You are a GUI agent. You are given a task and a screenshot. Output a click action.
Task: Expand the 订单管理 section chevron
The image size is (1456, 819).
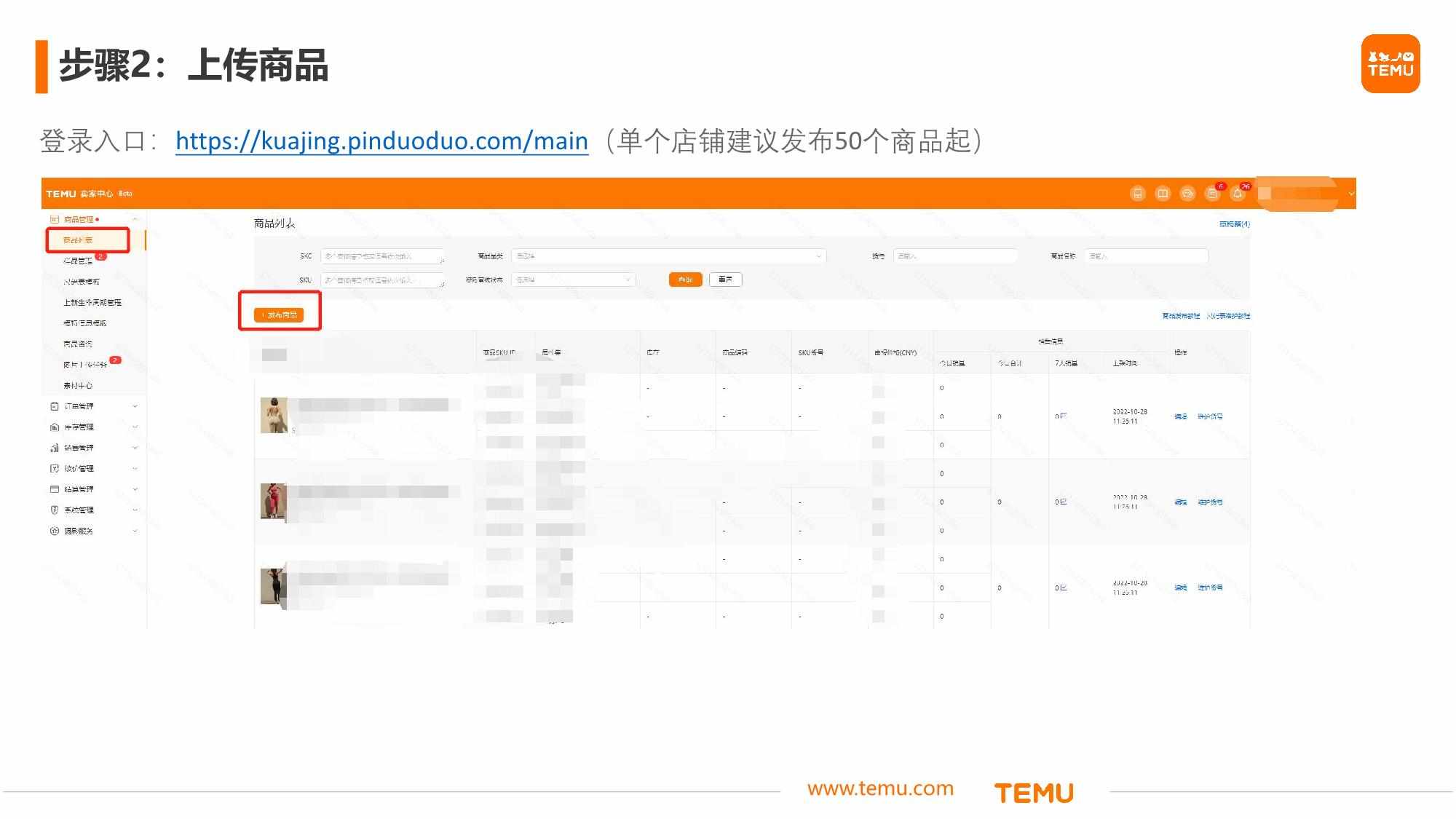(x=135, y=406)
